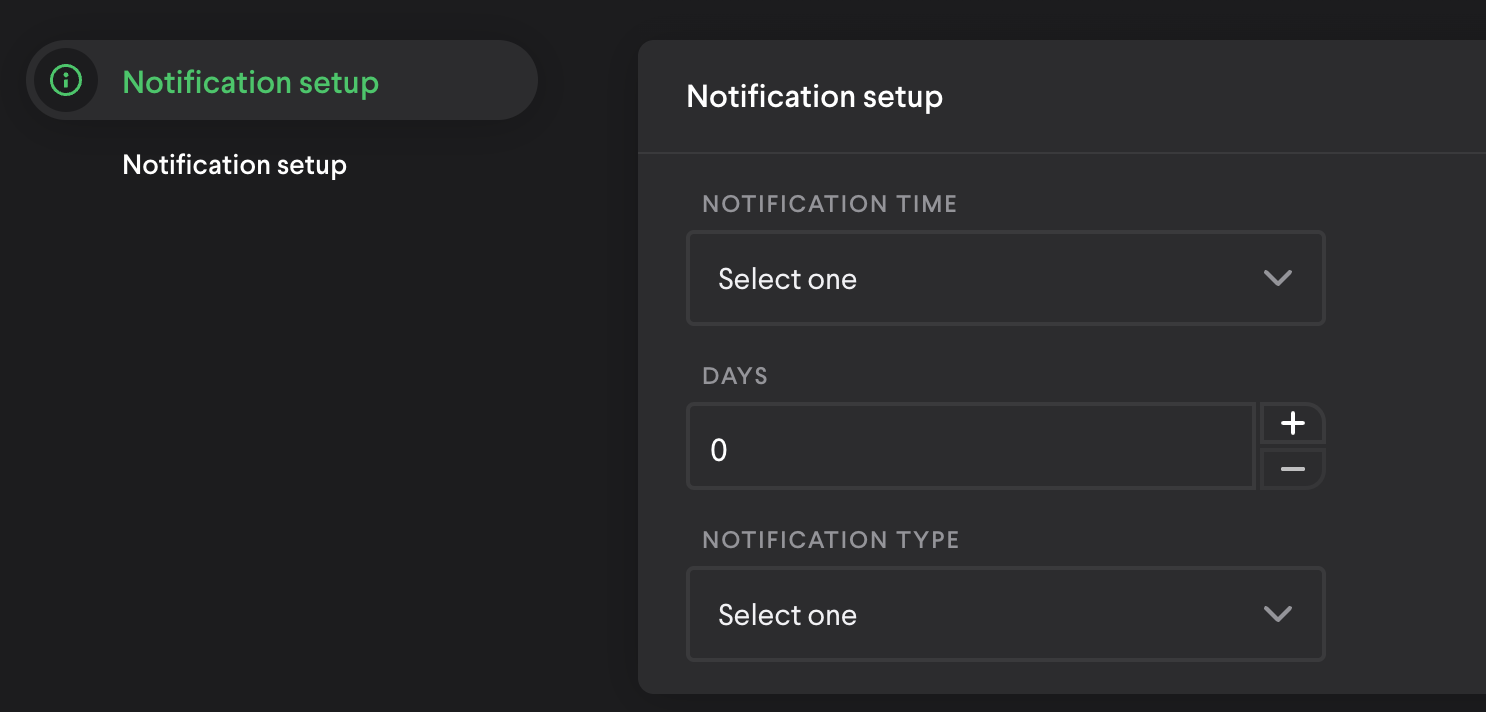Image resolution: width=1486 pixels, height=712 pixels.
Task: Select the green Notification setup sidebar heading
Action: click(x=250, y=82)
